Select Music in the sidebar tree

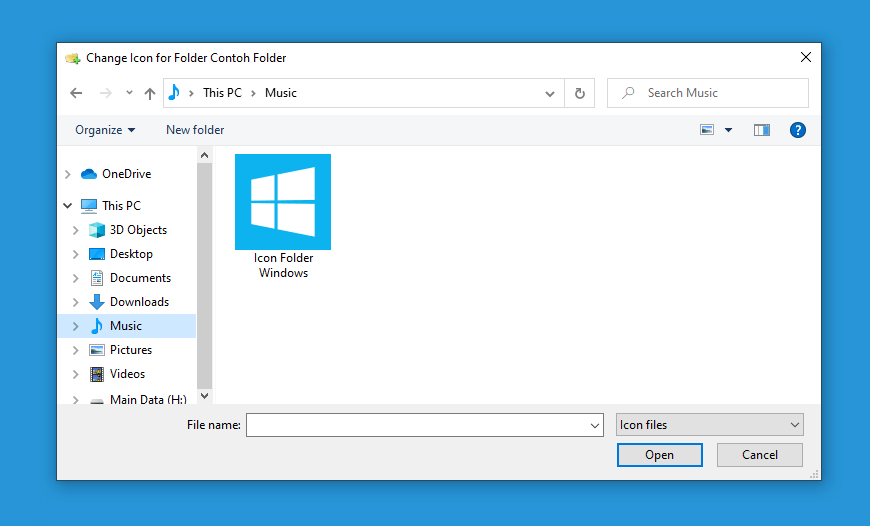tap(125, 326)
